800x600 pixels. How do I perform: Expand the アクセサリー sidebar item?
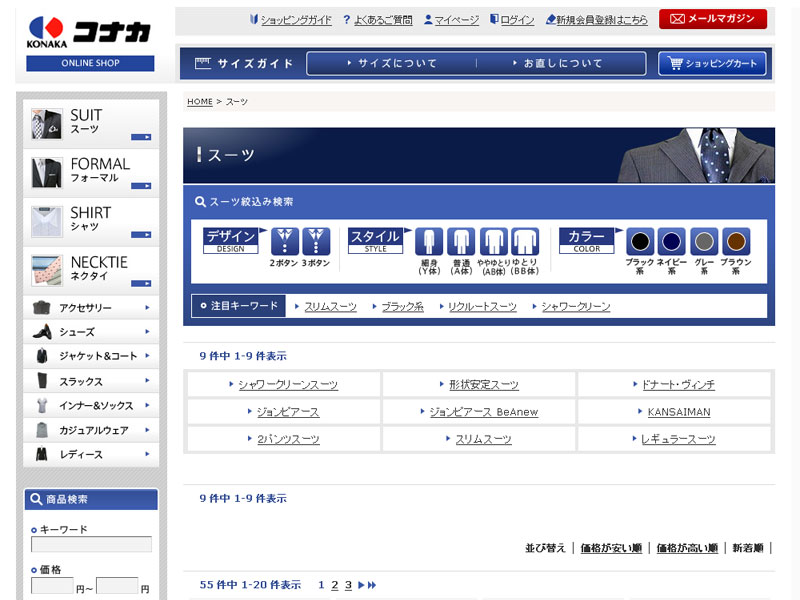click(91, 308)
